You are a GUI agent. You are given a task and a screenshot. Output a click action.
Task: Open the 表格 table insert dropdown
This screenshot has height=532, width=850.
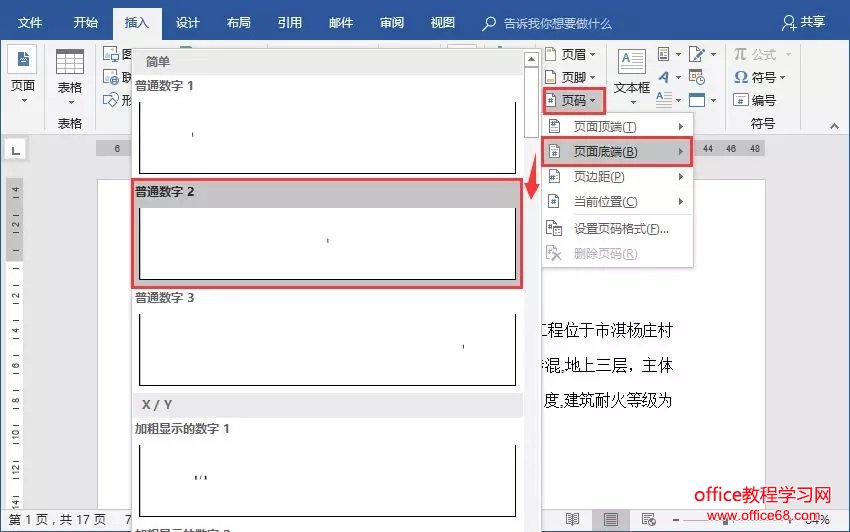(70, 77)
